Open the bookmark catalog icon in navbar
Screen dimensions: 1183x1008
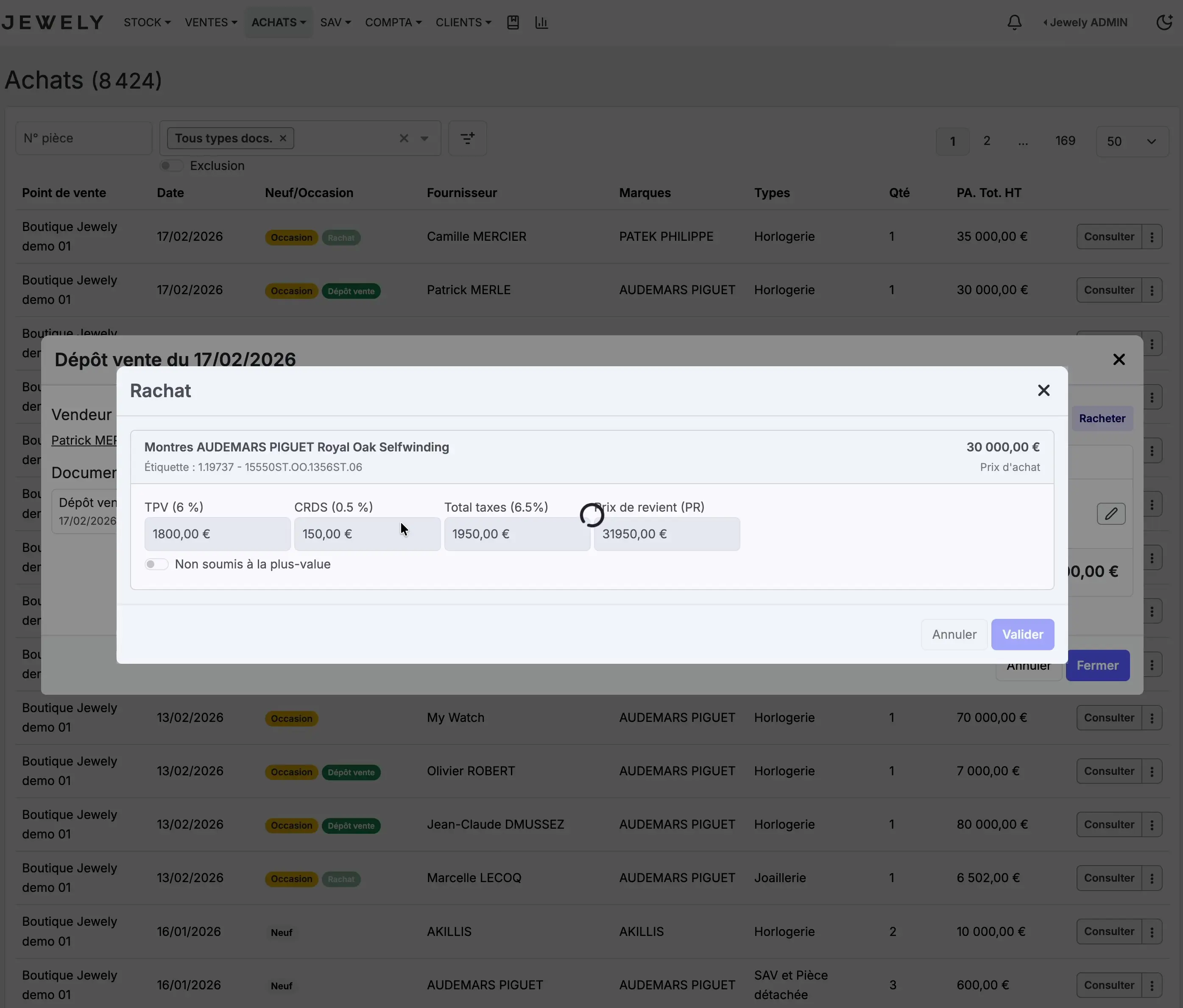513,22
